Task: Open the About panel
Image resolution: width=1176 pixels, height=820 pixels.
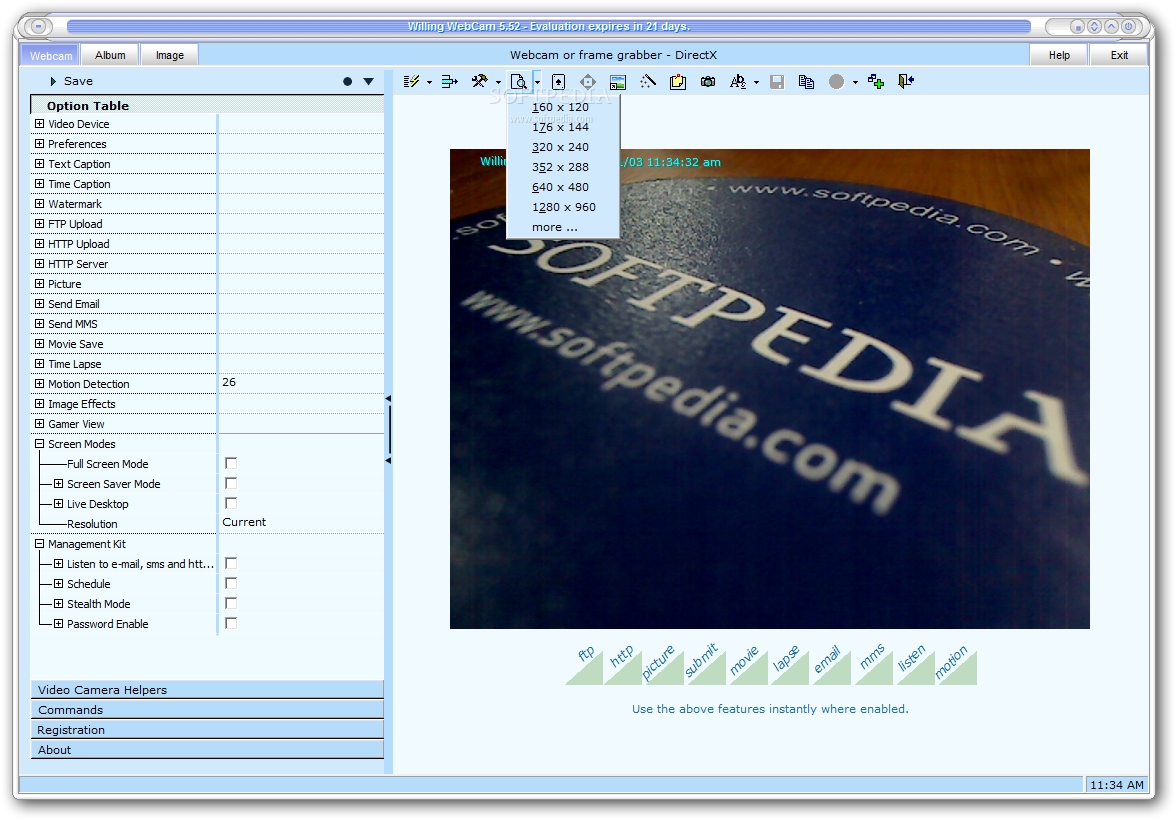Action: (x=207, y=749)
